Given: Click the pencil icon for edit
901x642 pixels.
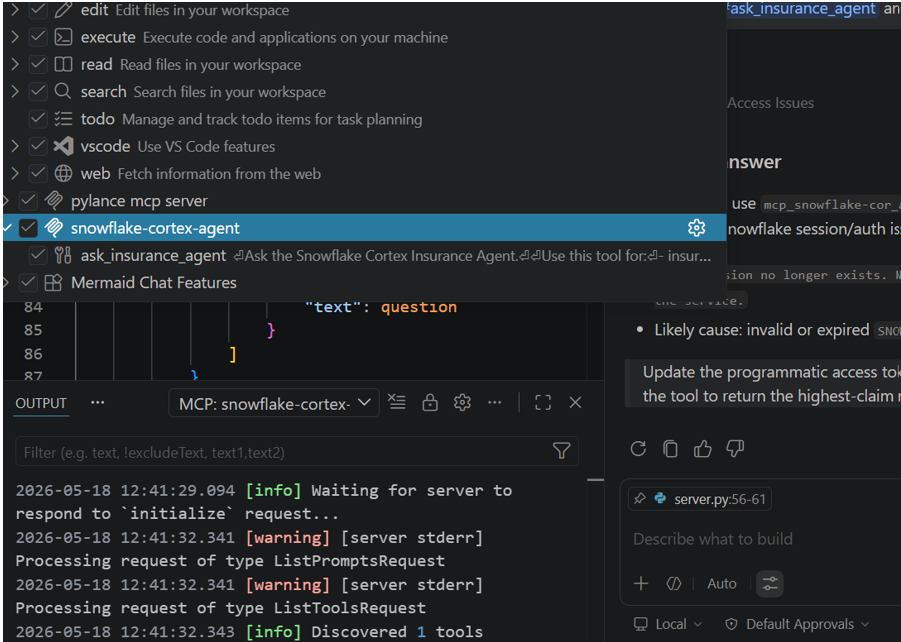Looking at the screenshot, I should (x=63, y=10).
